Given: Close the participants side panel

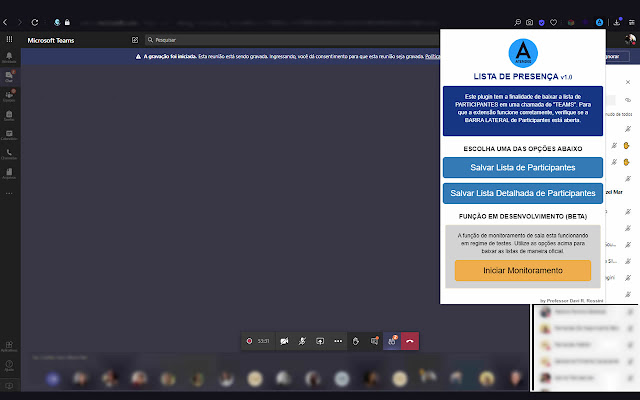Looking at the screenshot, I should coord(628,82).
